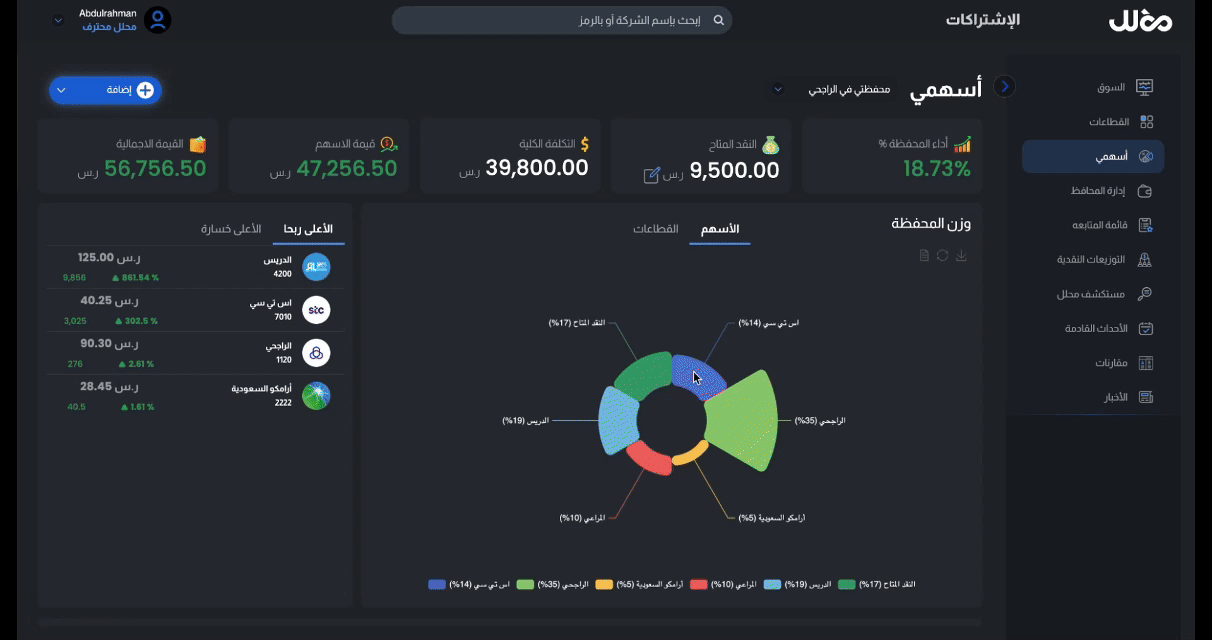Click the محلل محترف account label
This screenshot has width=1212, height=640.
(x=109, y=27)
